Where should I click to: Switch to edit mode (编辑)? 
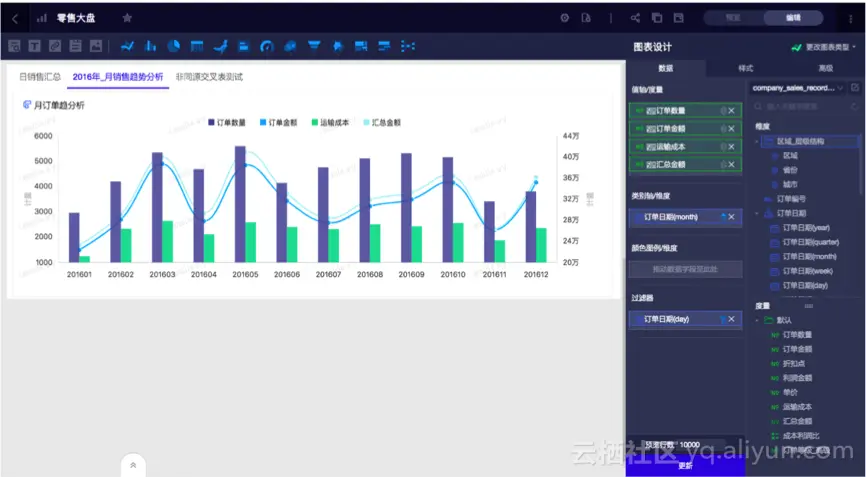click(x=793, y=18)
